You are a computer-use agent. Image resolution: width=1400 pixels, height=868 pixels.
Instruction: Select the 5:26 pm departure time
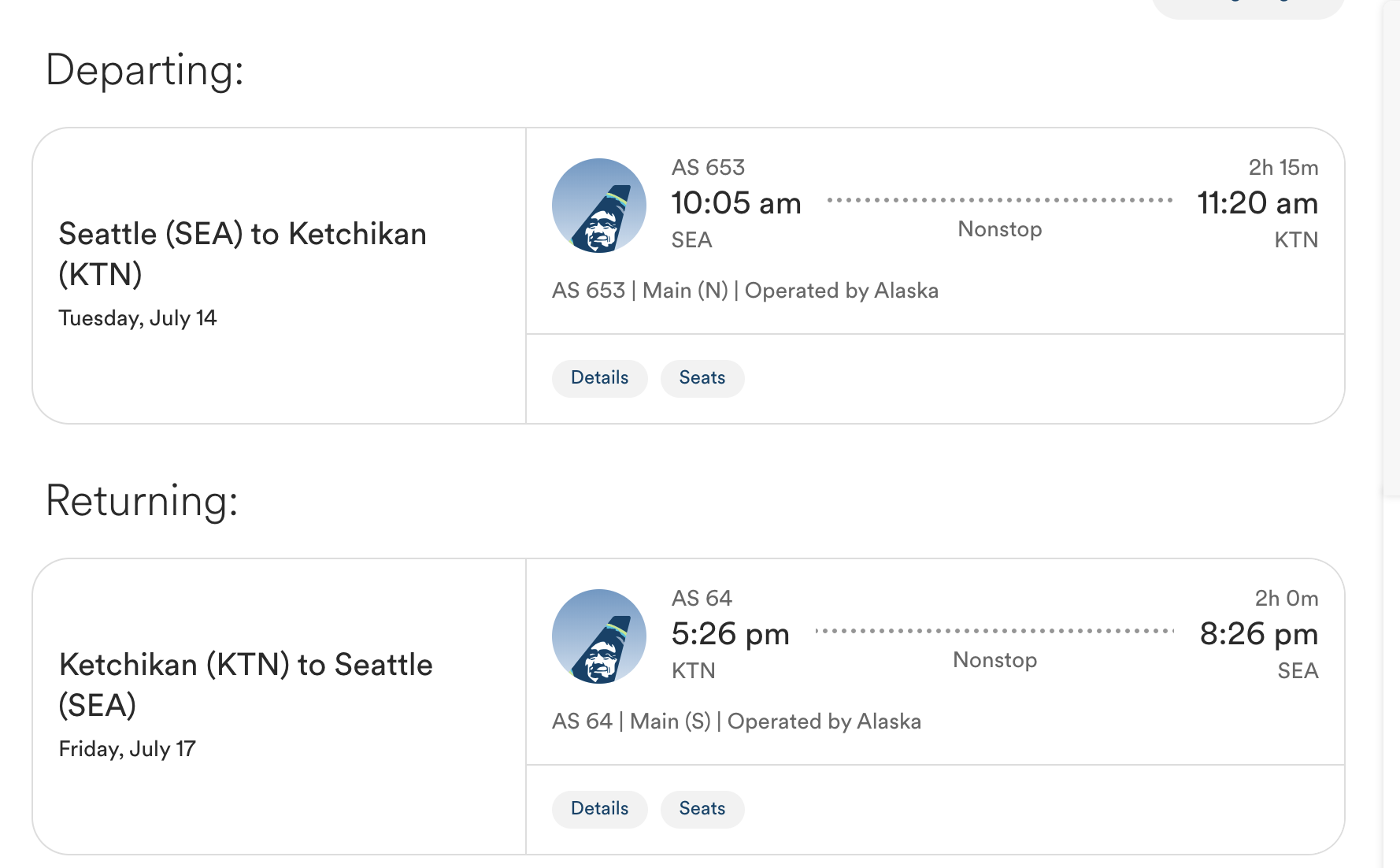pos(730,634)
